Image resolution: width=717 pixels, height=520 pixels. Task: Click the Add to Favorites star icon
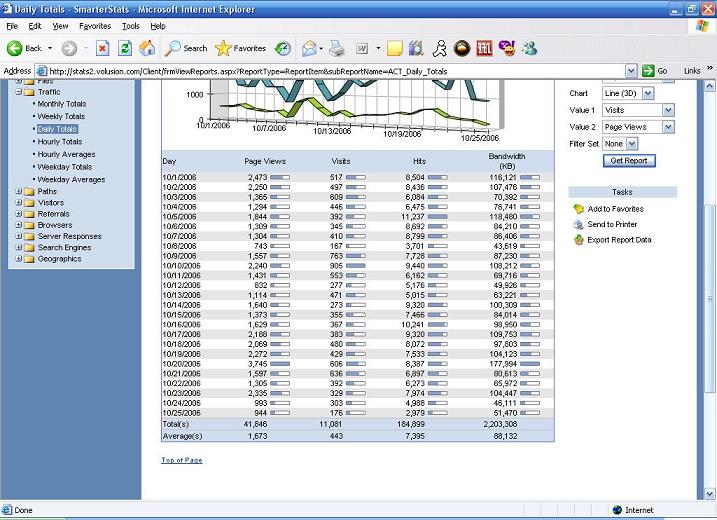click(x=578, y=209)
